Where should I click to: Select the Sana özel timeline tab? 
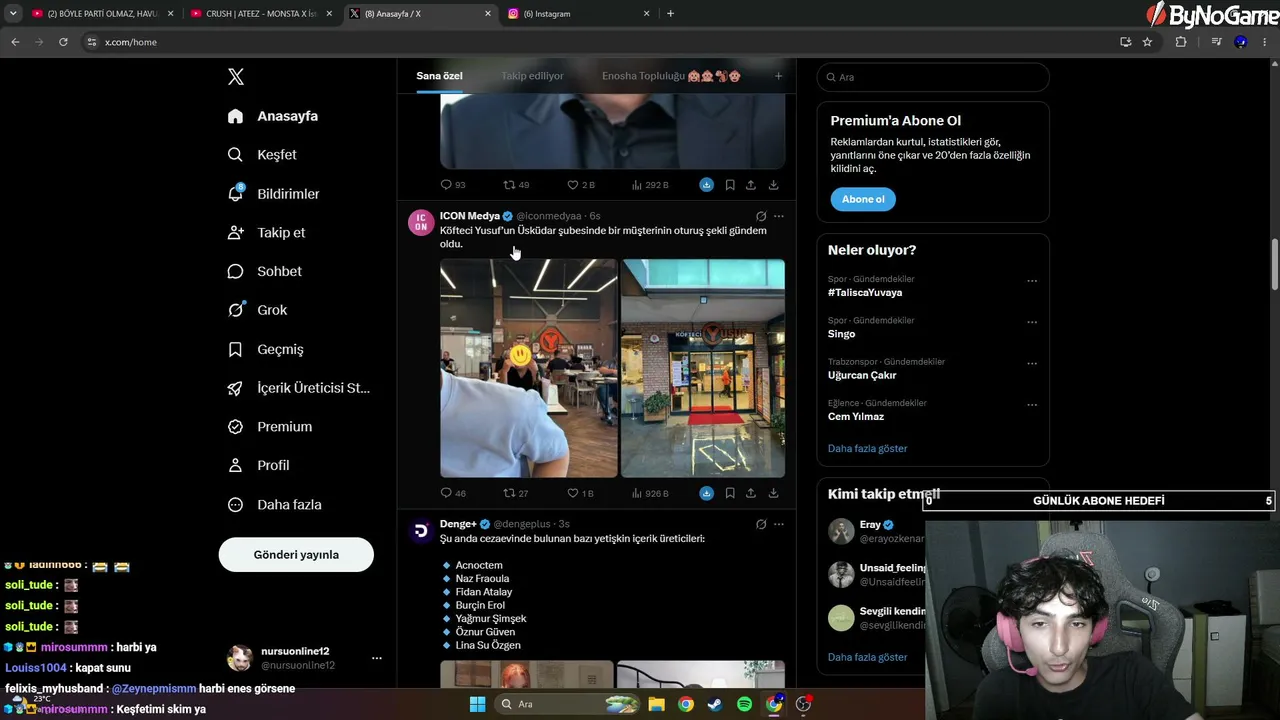[439, 76]
